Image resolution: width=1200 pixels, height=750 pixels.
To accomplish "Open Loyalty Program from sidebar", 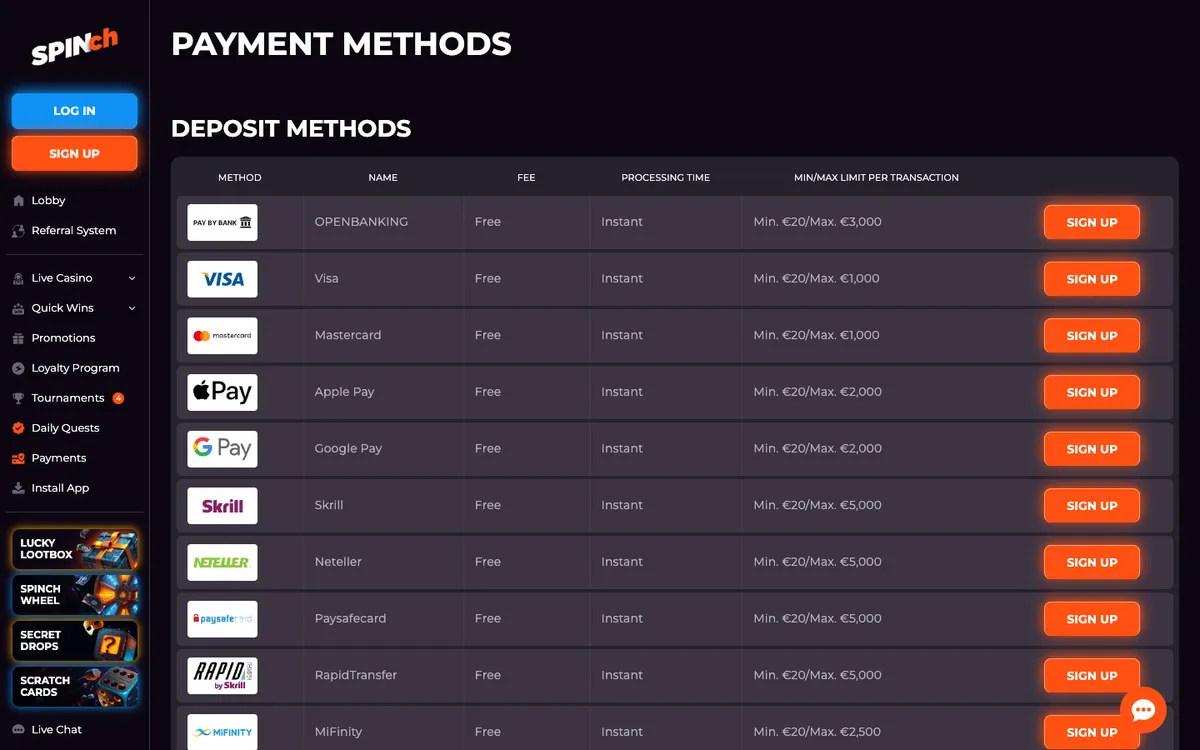I will pos(75,369).
